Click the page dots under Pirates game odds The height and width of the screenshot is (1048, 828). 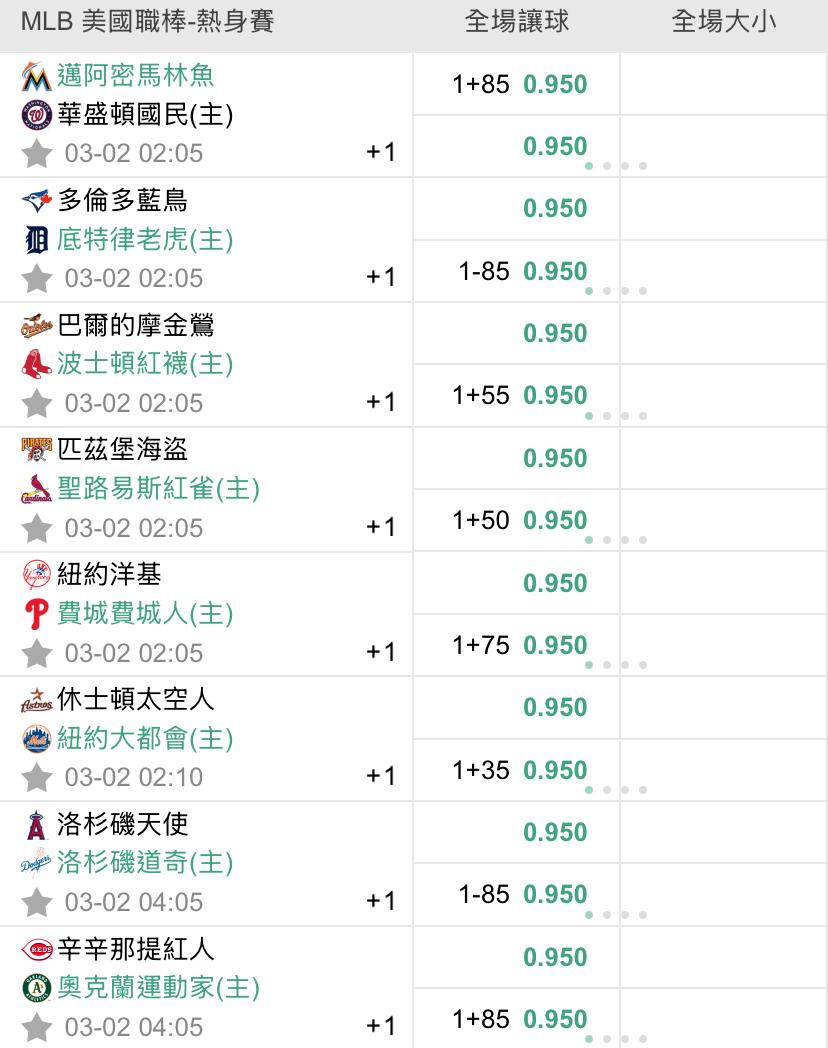(616, 540)
